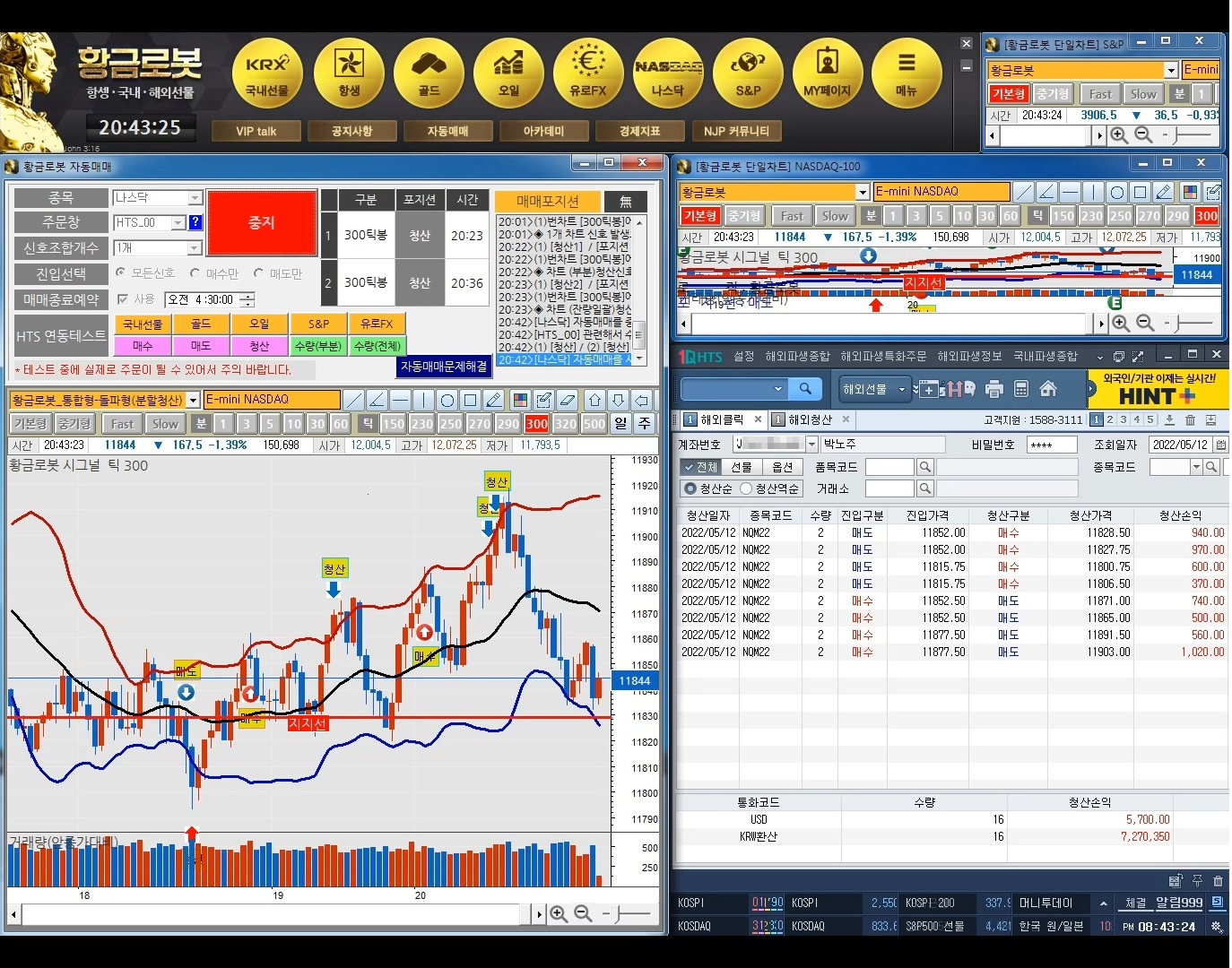Select the pencil tool in main chart

494,400
